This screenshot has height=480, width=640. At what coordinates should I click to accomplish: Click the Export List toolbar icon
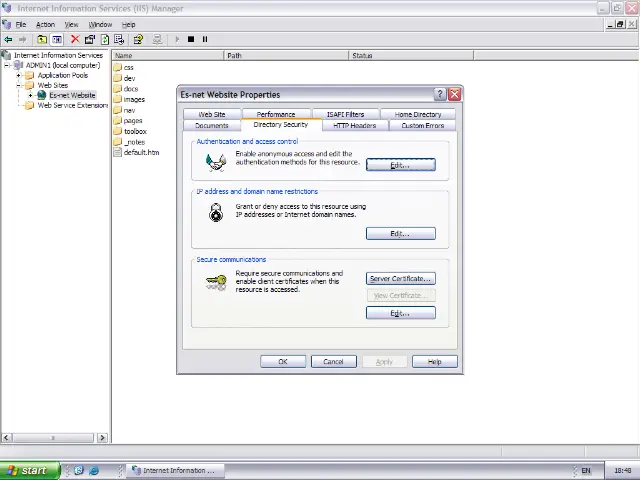(119, 39)
